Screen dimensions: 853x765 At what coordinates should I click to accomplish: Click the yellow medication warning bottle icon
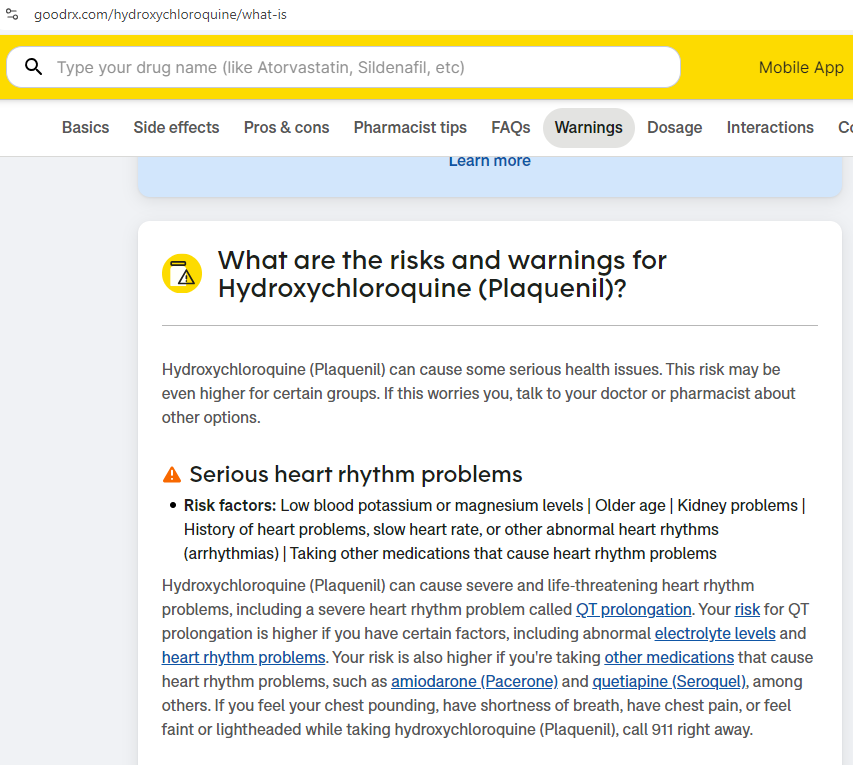[182, 274]
